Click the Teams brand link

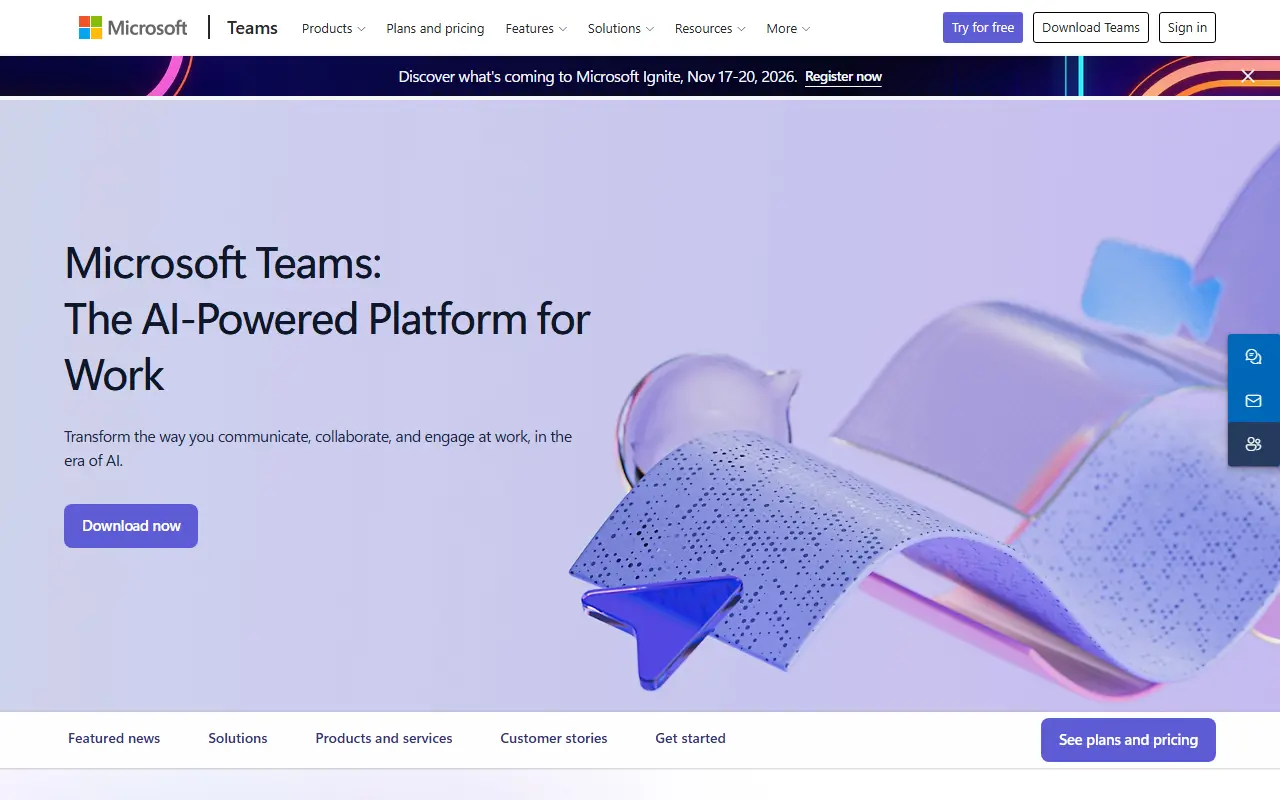(x=252, y=28)
